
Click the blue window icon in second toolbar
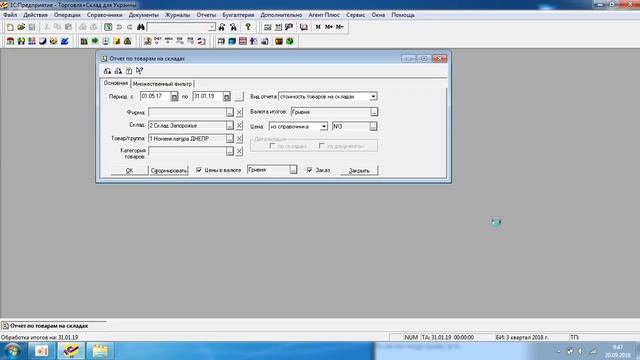click(x=232, y=41)
